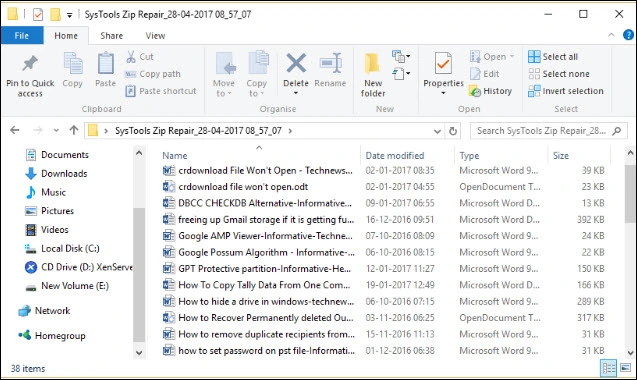
Task: Click Pin to Quick access icon
Action: tap(30, 64)
